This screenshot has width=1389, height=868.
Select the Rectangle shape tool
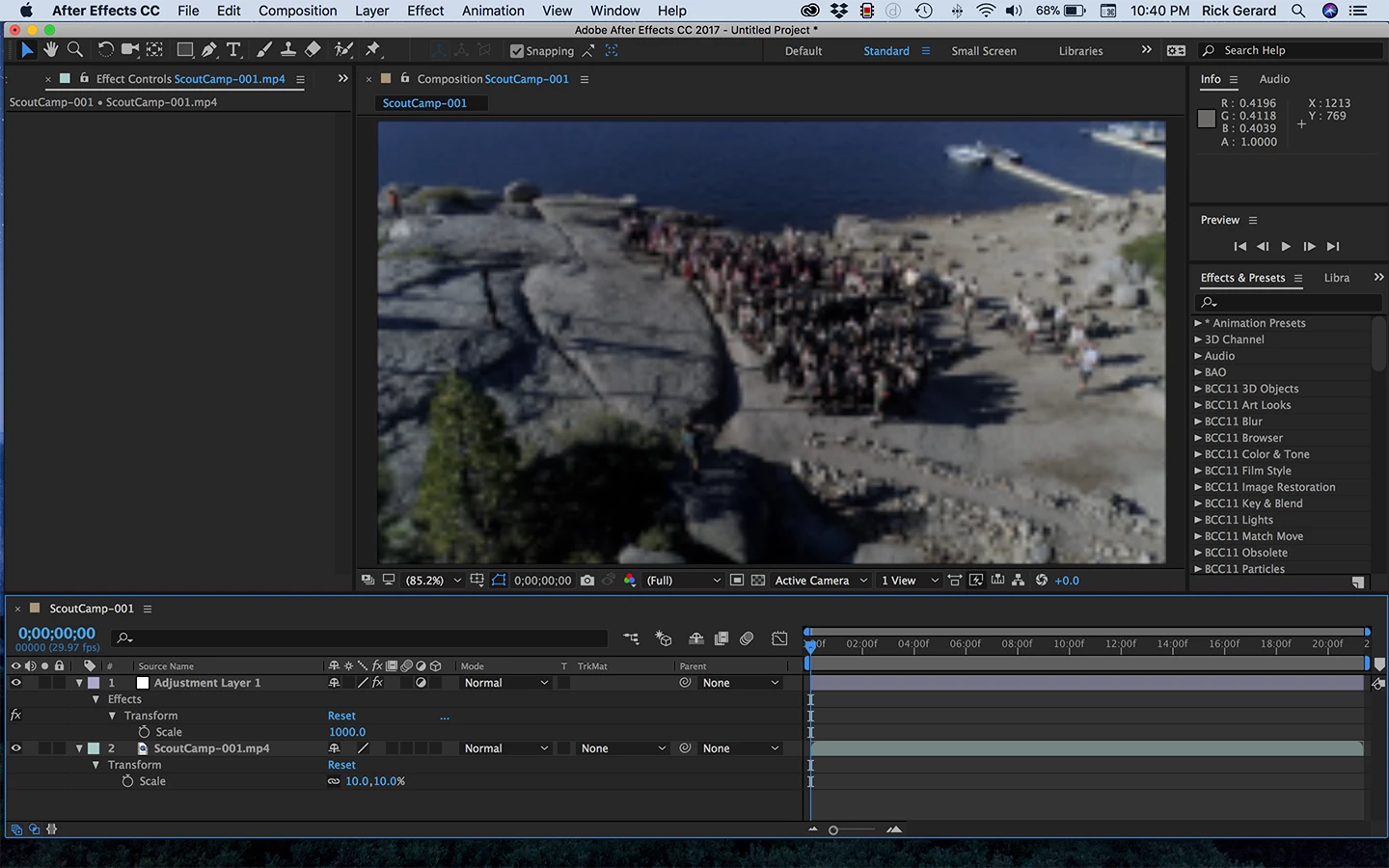(x=184, y=49)
